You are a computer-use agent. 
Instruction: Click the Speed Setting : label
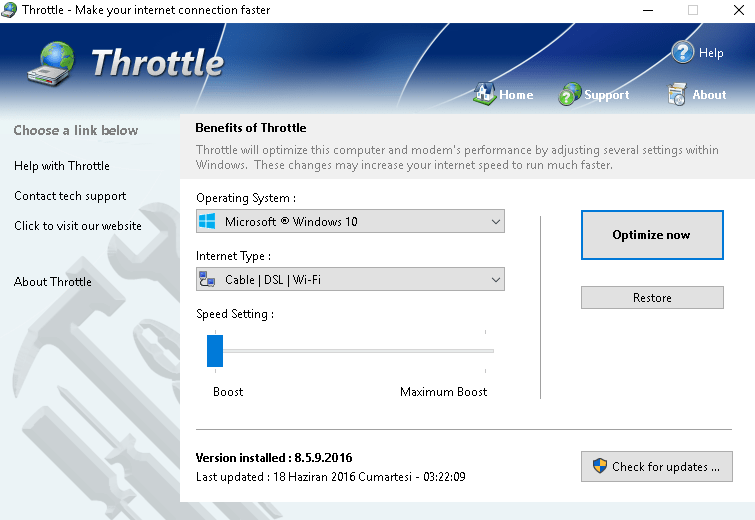[x=235, y=314]
